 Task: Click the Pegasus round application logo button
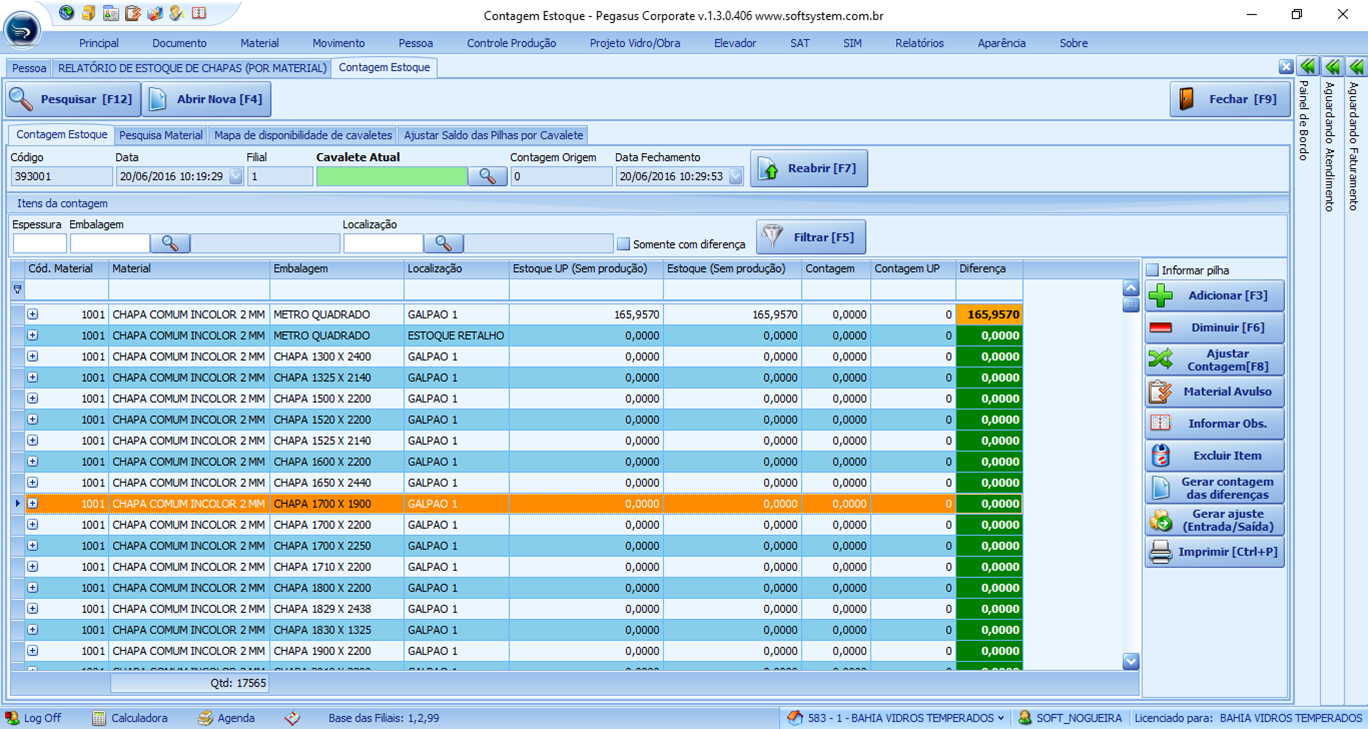point(22,30)
